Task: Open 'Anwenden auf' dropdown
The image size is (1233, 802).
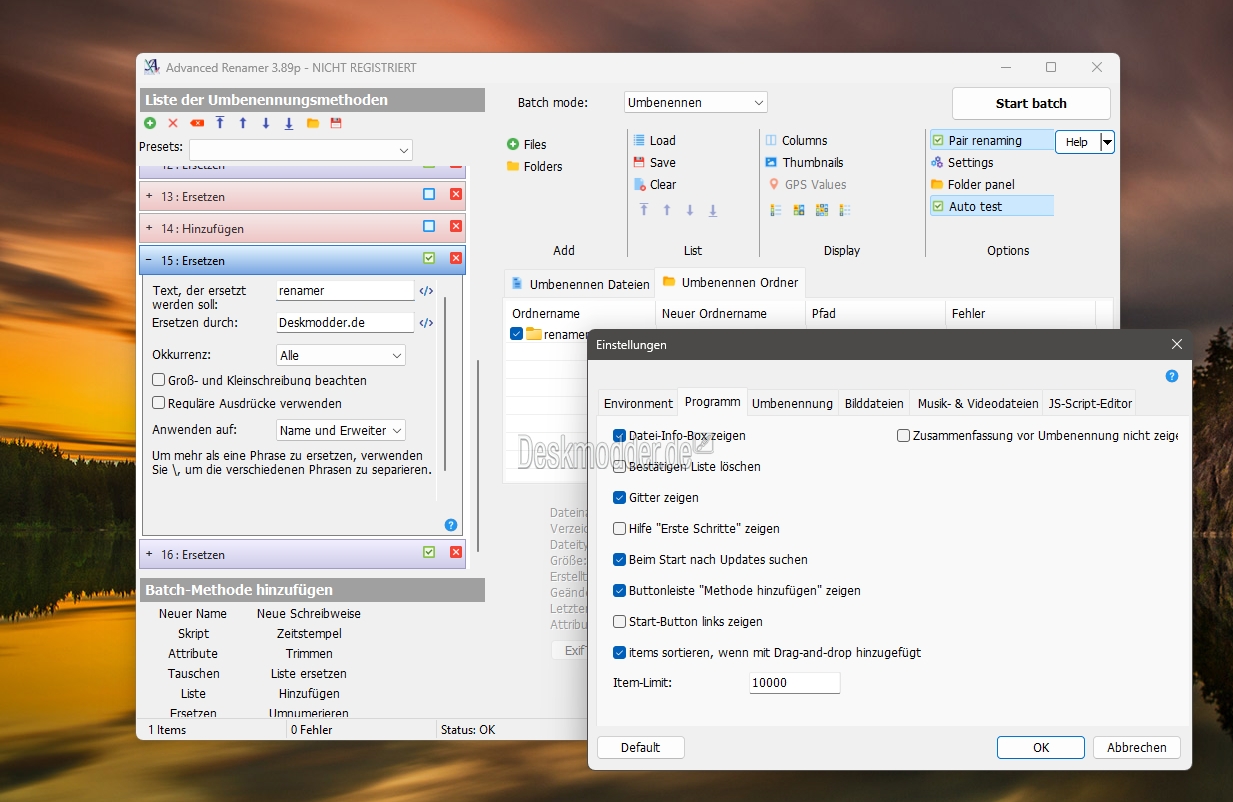Action: (340, 430)
